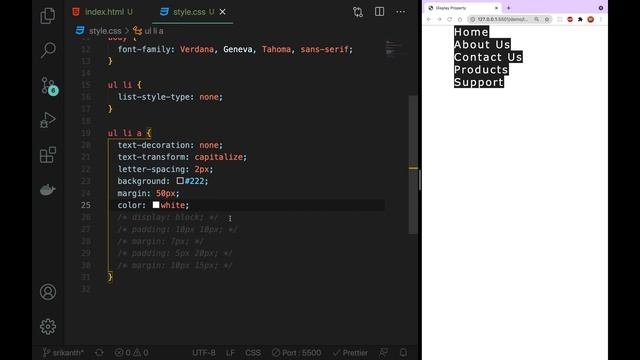The height and width of the screenshot is (360, 640).
Task: Open the editor More Actions menu
Action: tap(401, 12)
